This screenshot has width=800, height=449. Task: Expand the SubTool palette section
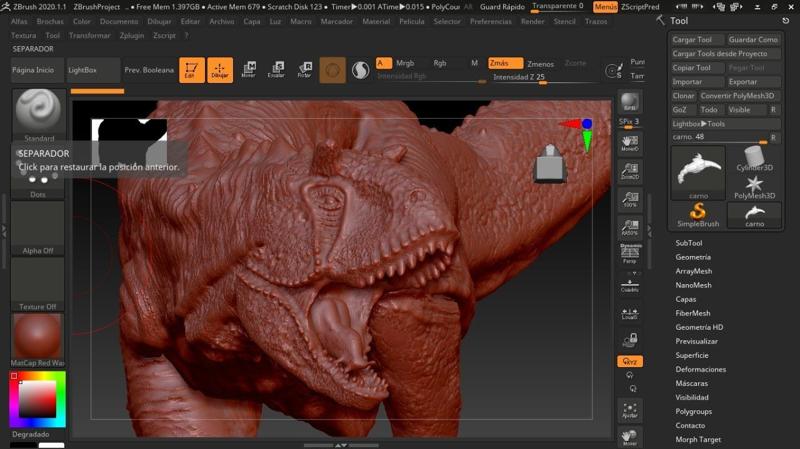[x=689, y=243]
